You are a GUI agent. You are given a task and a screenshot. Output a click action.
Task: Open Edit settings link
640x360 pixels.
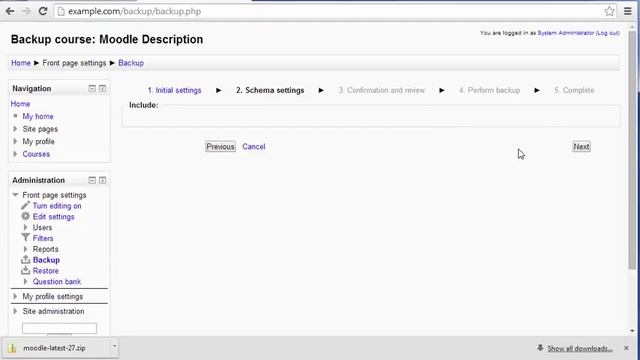53,217
